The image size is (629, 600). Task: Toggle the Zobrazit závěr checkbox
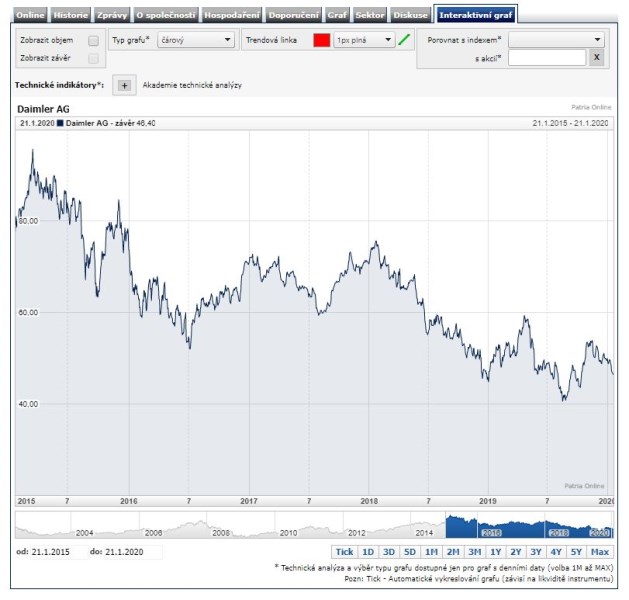coord(93,57)
